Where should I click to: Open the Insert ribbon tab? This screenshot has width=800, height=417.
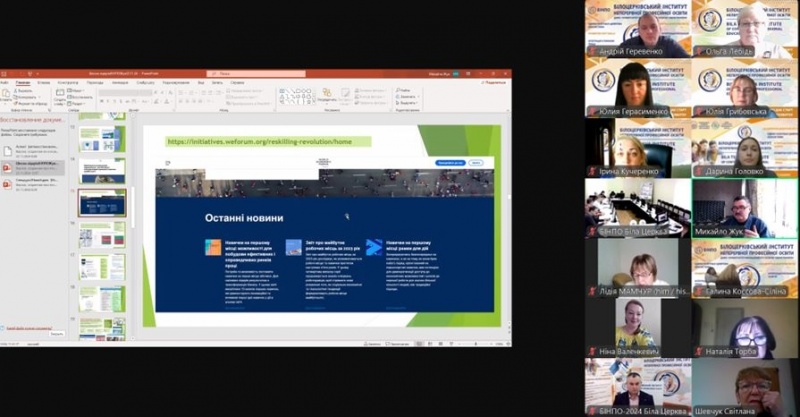pos(43,82)
